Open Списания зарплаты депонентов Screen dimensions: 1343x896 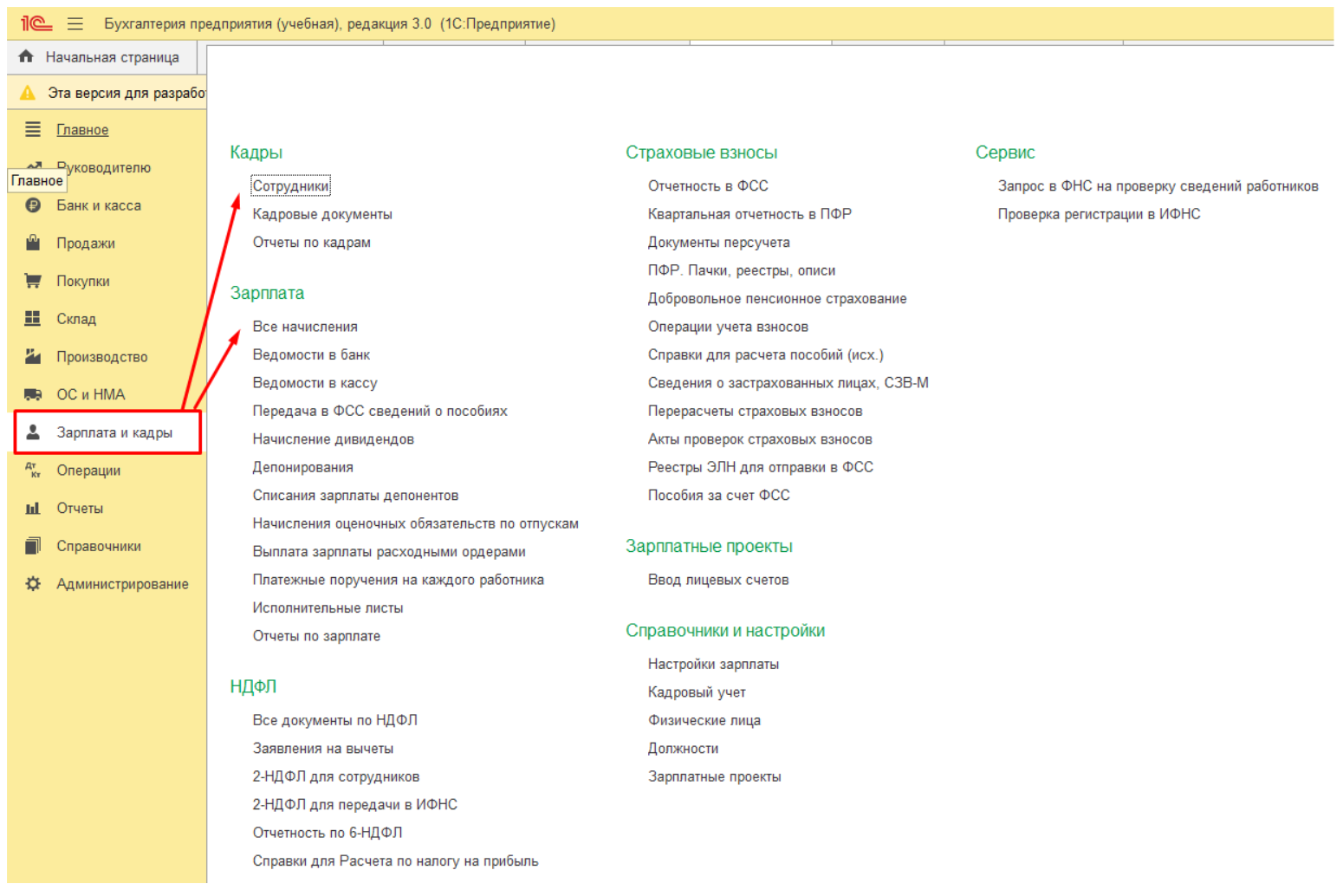click(355, 496)
